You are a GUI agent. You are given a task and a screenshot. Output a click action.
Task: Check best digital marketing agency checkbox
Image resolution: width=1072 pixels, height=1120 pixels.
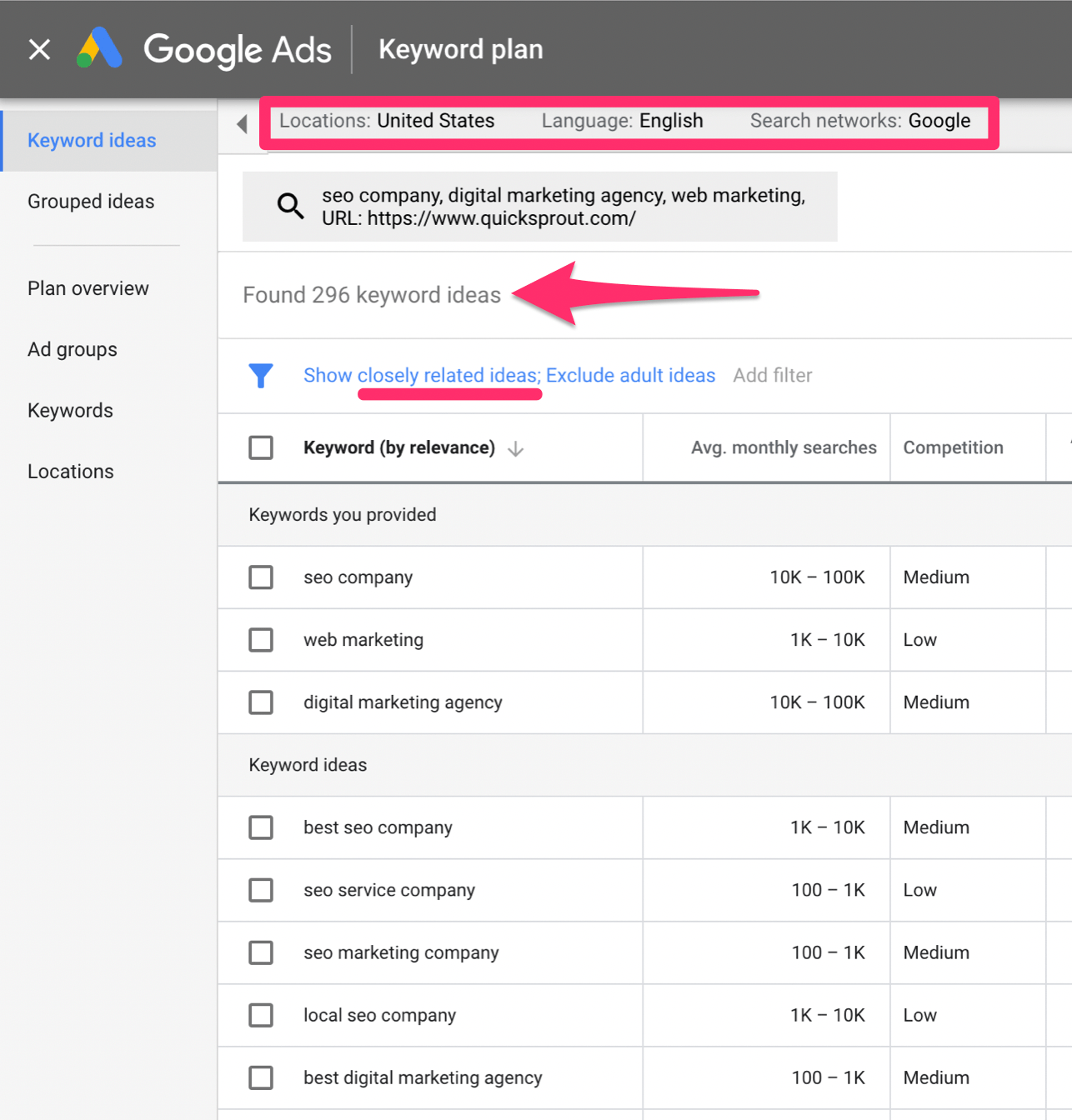261,1077
